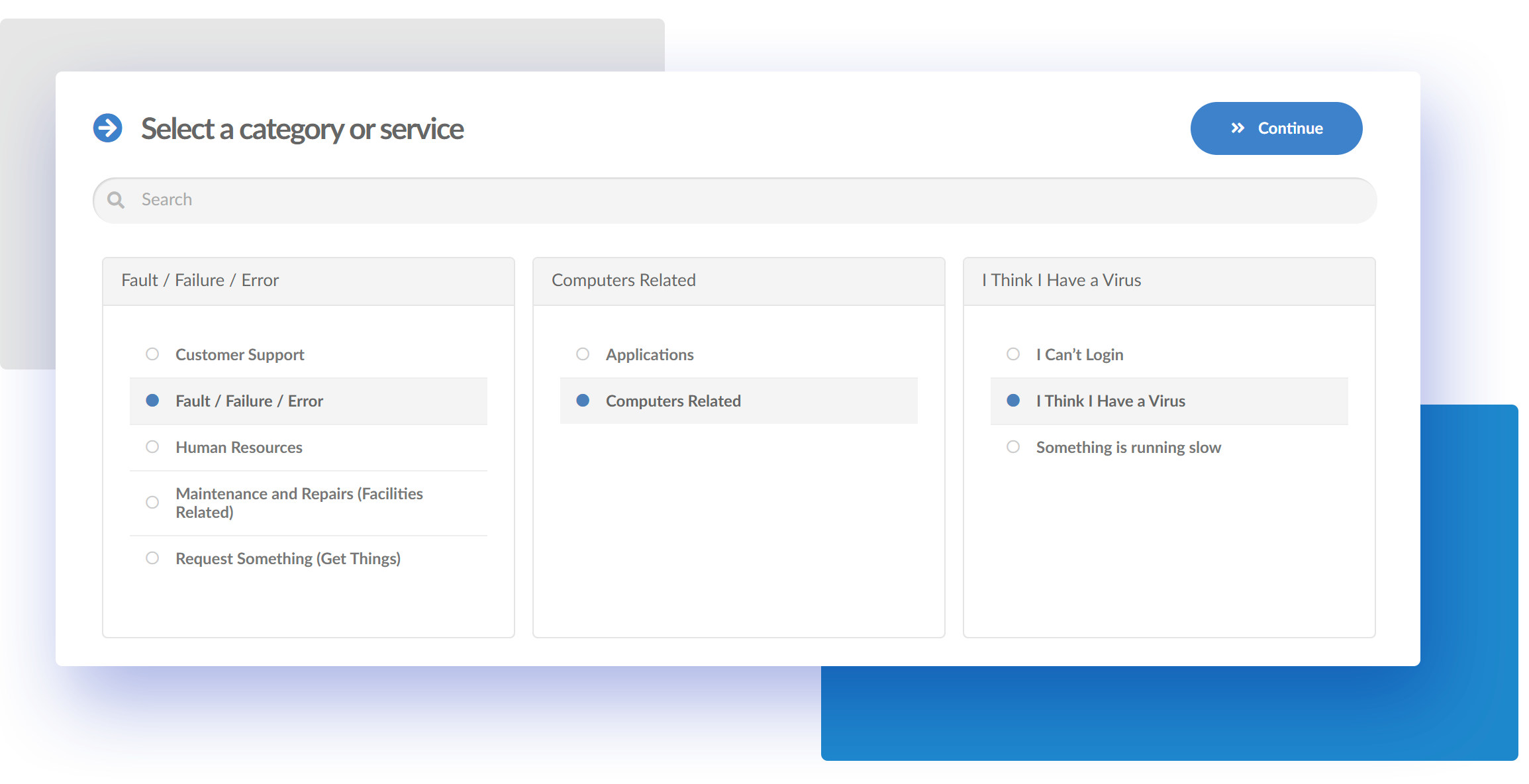Click the double chevron icon on the Continue button

(x=1238, y=128)
